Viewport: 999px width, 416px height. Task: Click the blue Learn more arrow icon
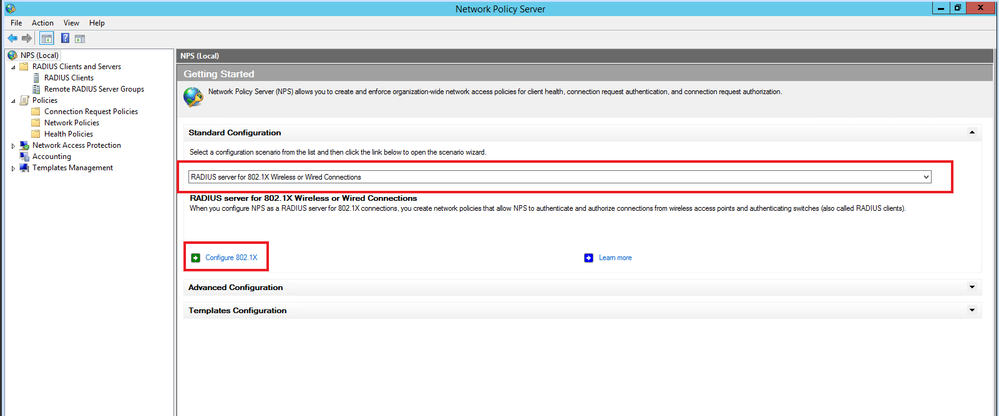click(x=589, y=257)
